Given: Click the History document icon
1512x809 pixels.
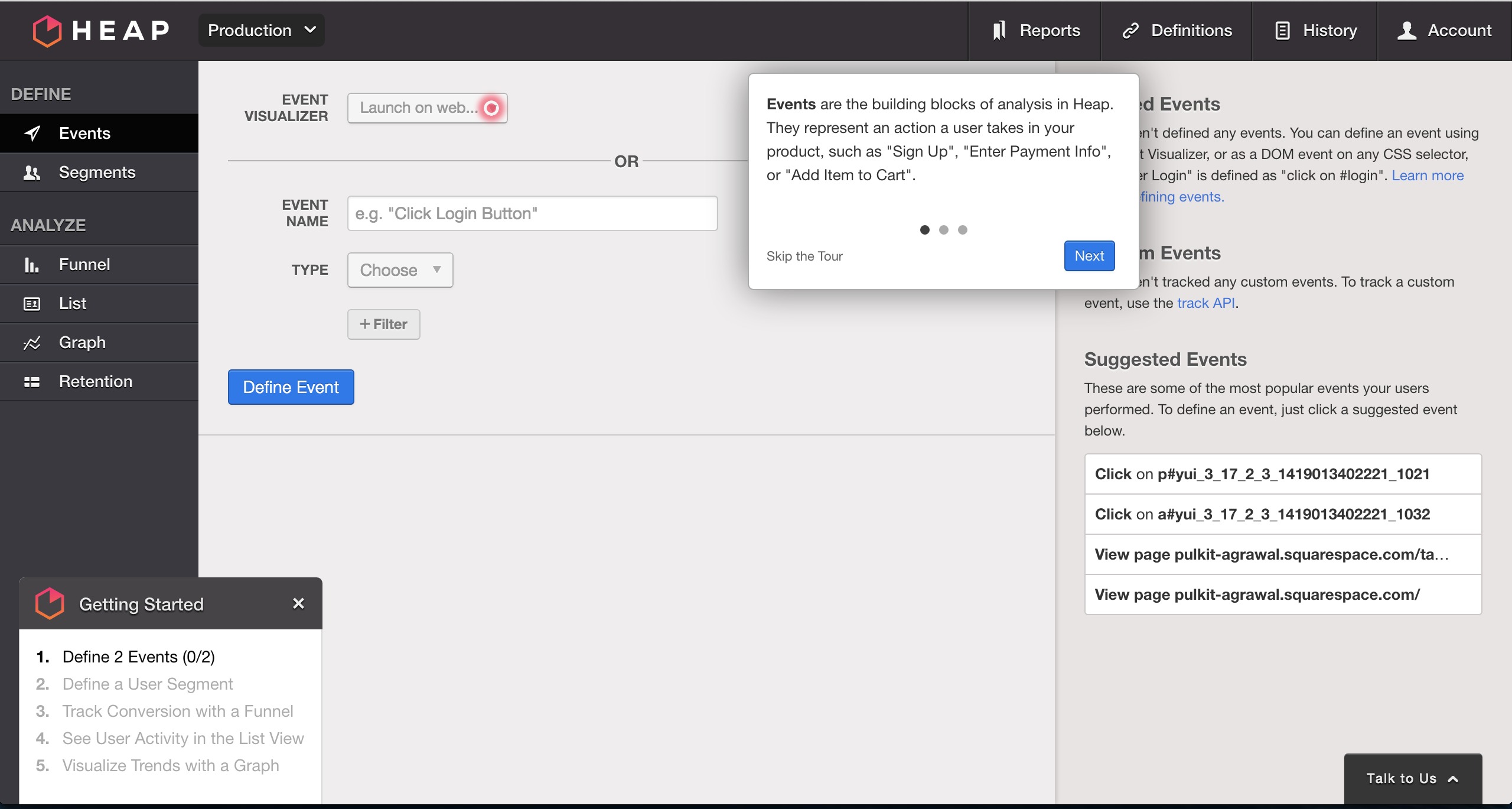Looking at the screenshot, I should [x=1282, y=31].
